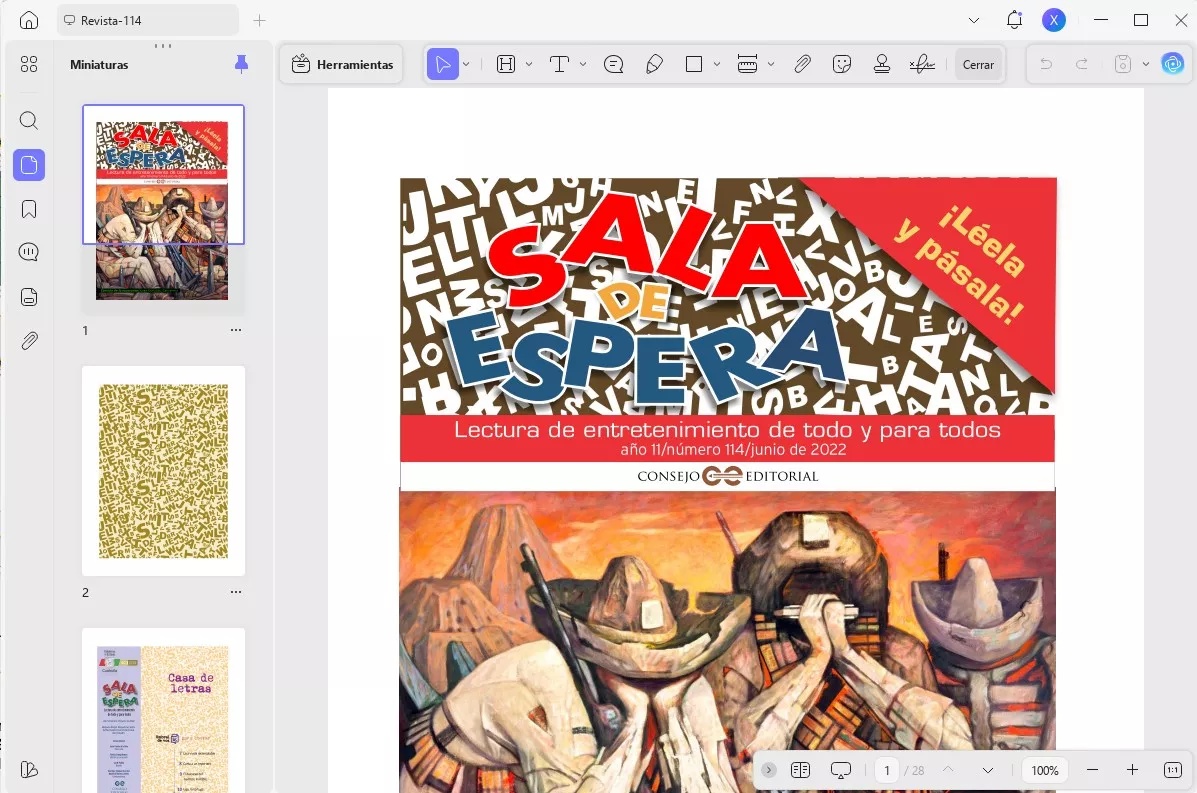This screenshot has width=1197, height=793.
Task: Fit page to actual size icon
Action: pyautogui.click(x=1173, y=770)
